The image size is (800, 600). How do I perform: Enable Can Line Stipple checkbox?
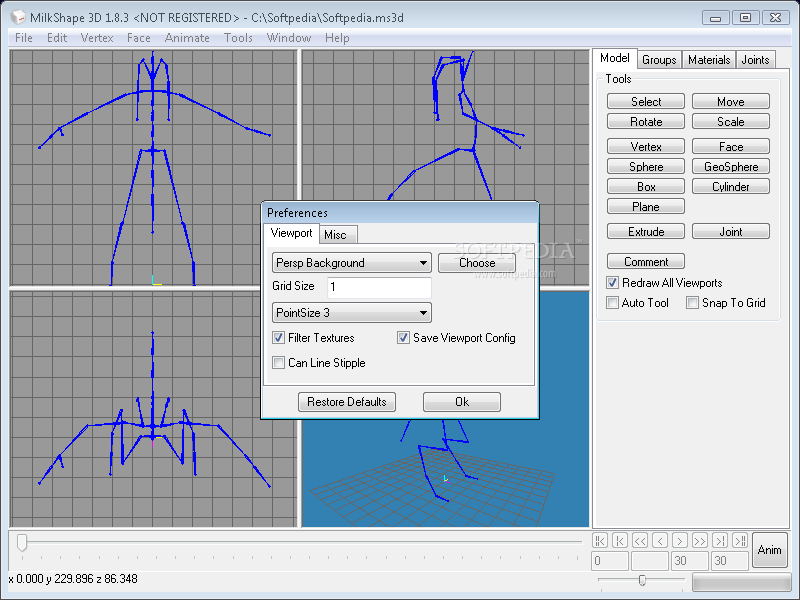[x=279, y=363]
